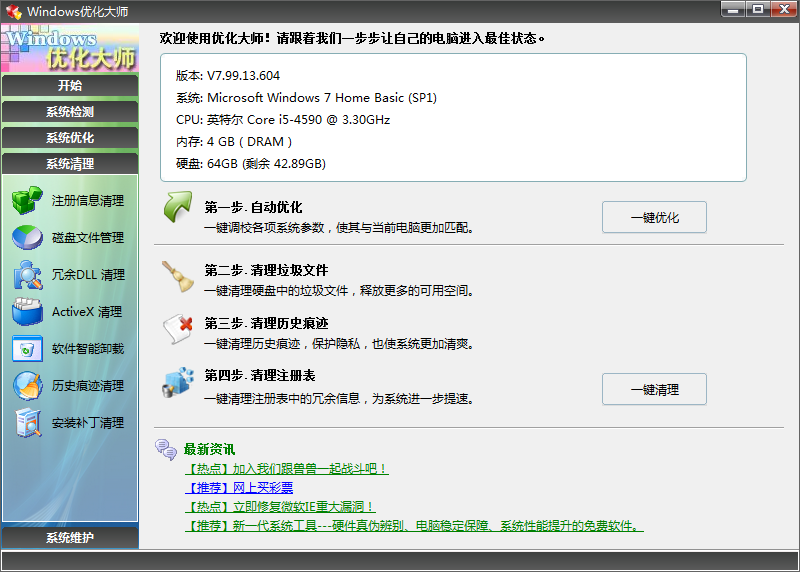Open the 系统维护 sidebar section

(70, 538)
